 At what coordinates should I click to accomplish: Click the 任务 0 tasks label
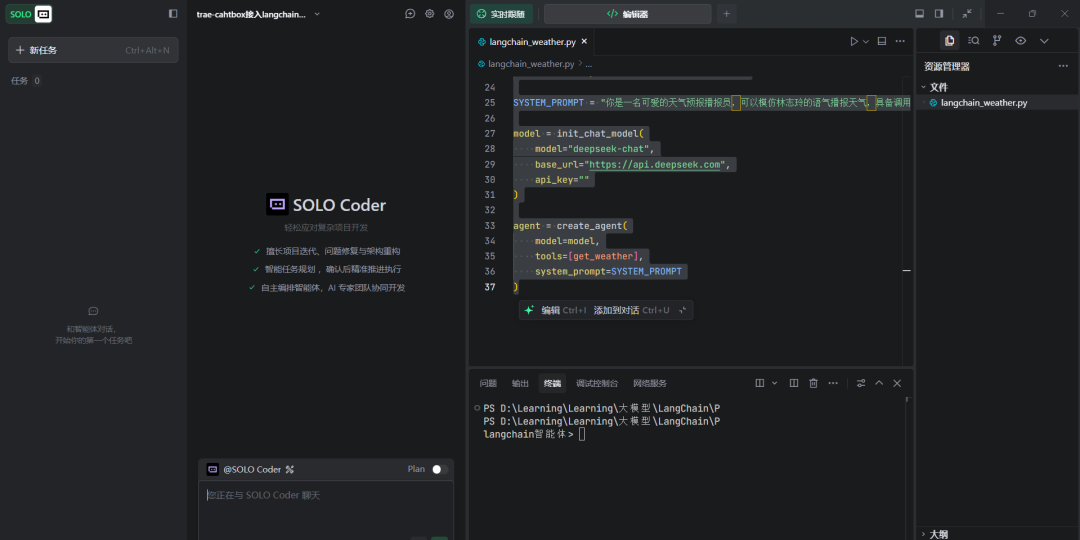pos(26,81)
